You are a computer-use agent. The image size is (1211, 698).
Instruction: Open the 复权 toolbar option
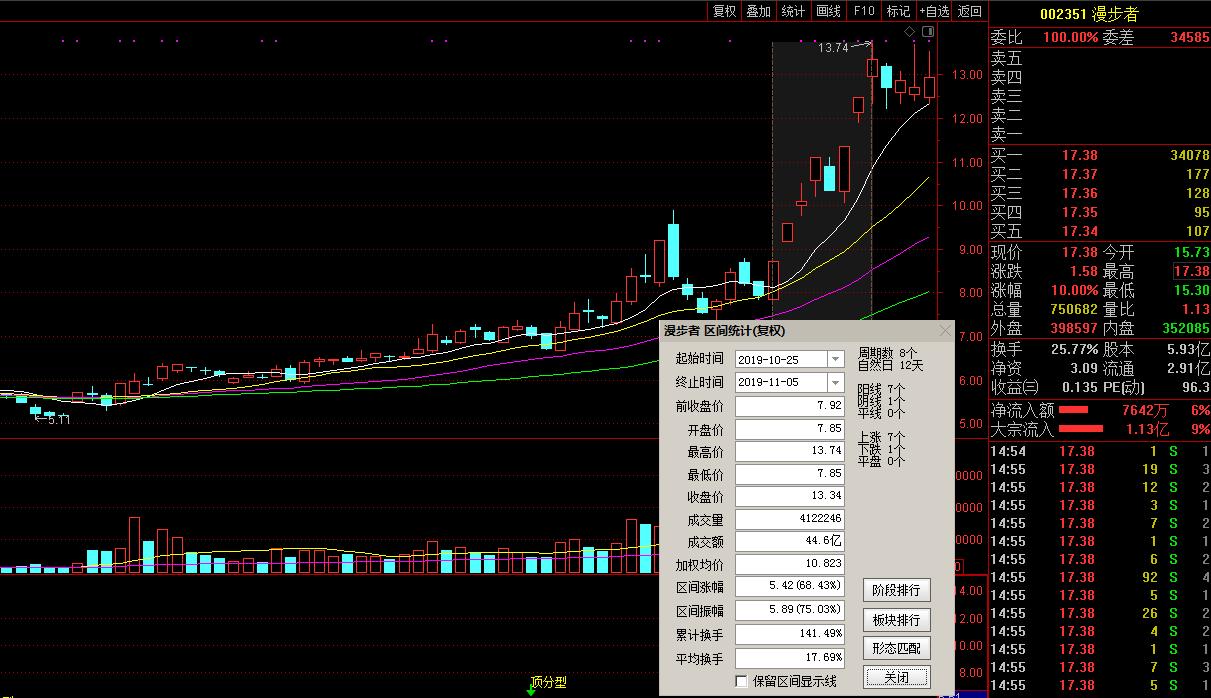tap(724, 11)
